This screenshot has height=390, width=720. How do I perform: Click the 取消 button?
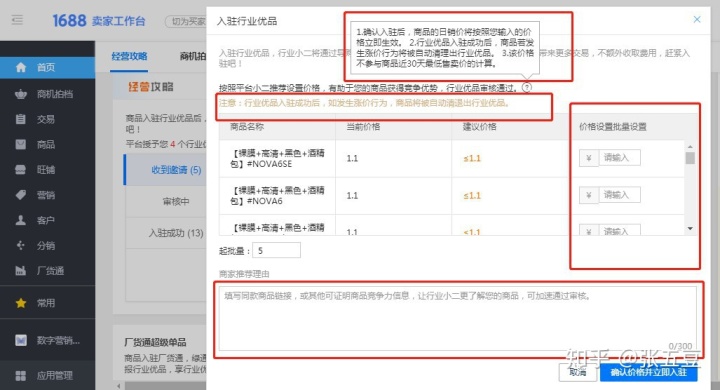(x=577, y=372)
